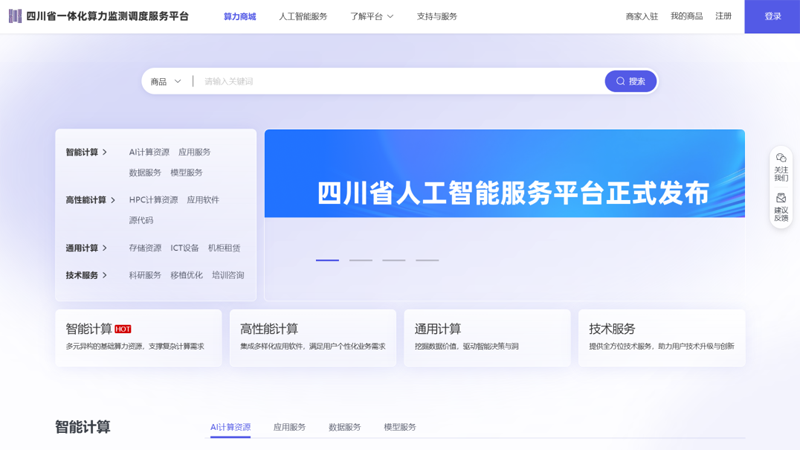The image size is (800, 450).
Task: Open the 关注我们 WeChat icon
Action: 781,158
